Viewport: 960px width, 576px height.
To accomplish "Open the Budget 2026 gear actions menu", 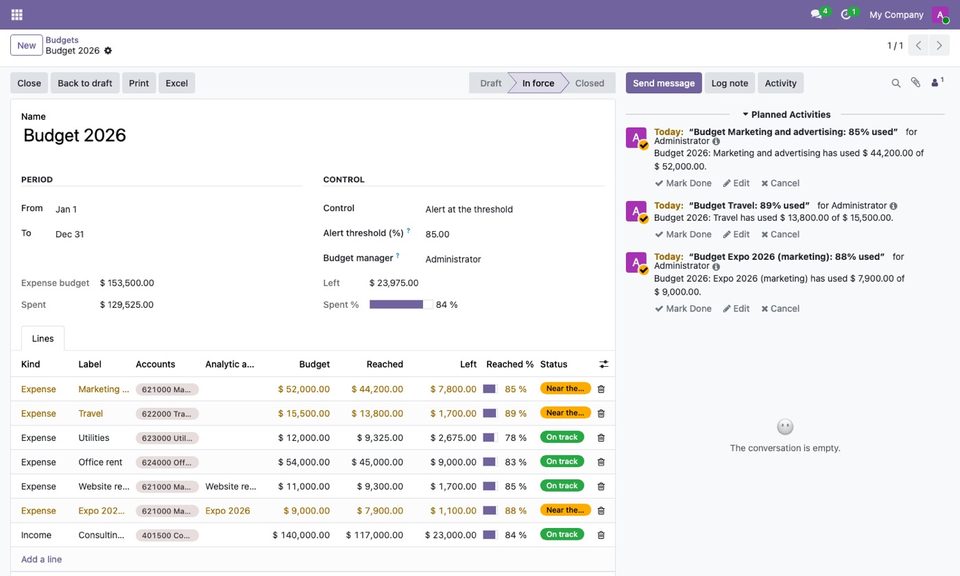I will [108, 51].
